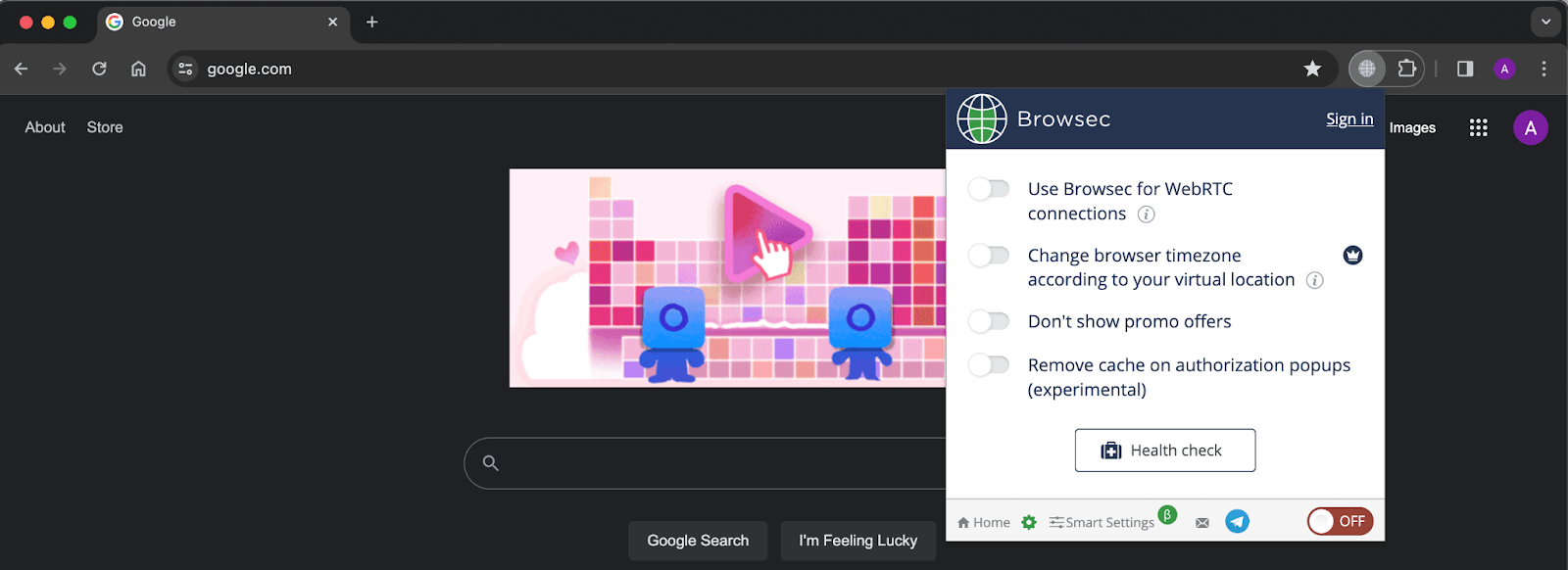
Task: Open the About link on Google
Action: (45, 127)
